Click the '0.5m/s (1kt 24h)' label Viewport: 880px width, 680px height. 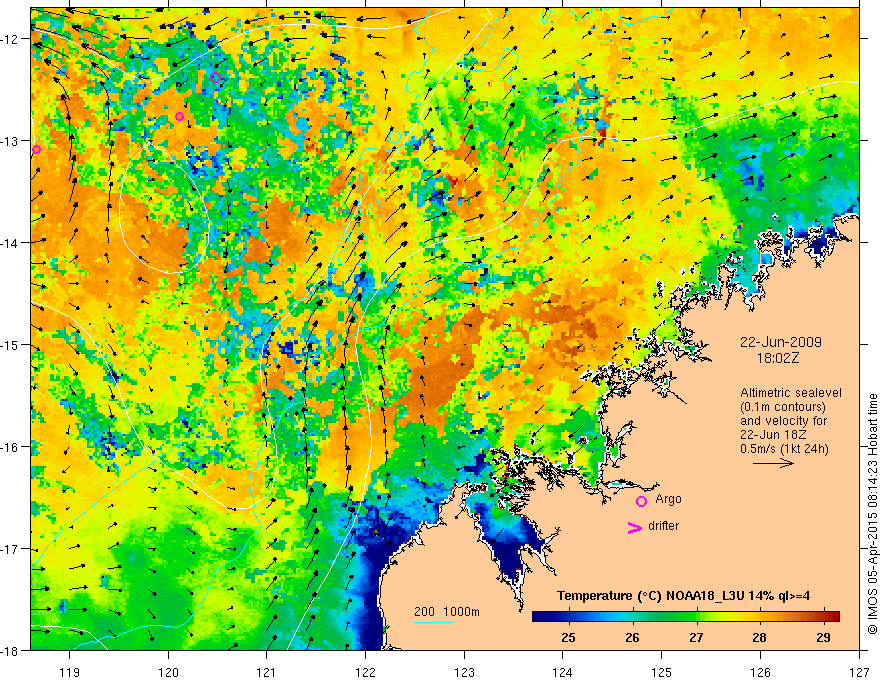[x=784, y=449]
